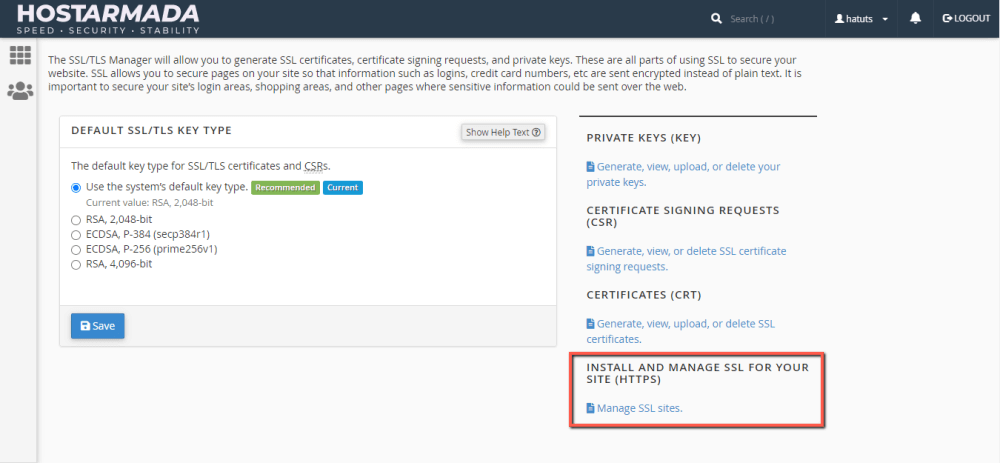Open the private keys management link
Image resolution: width=1000 pixels, height=463 pixels.
[683, 174]
